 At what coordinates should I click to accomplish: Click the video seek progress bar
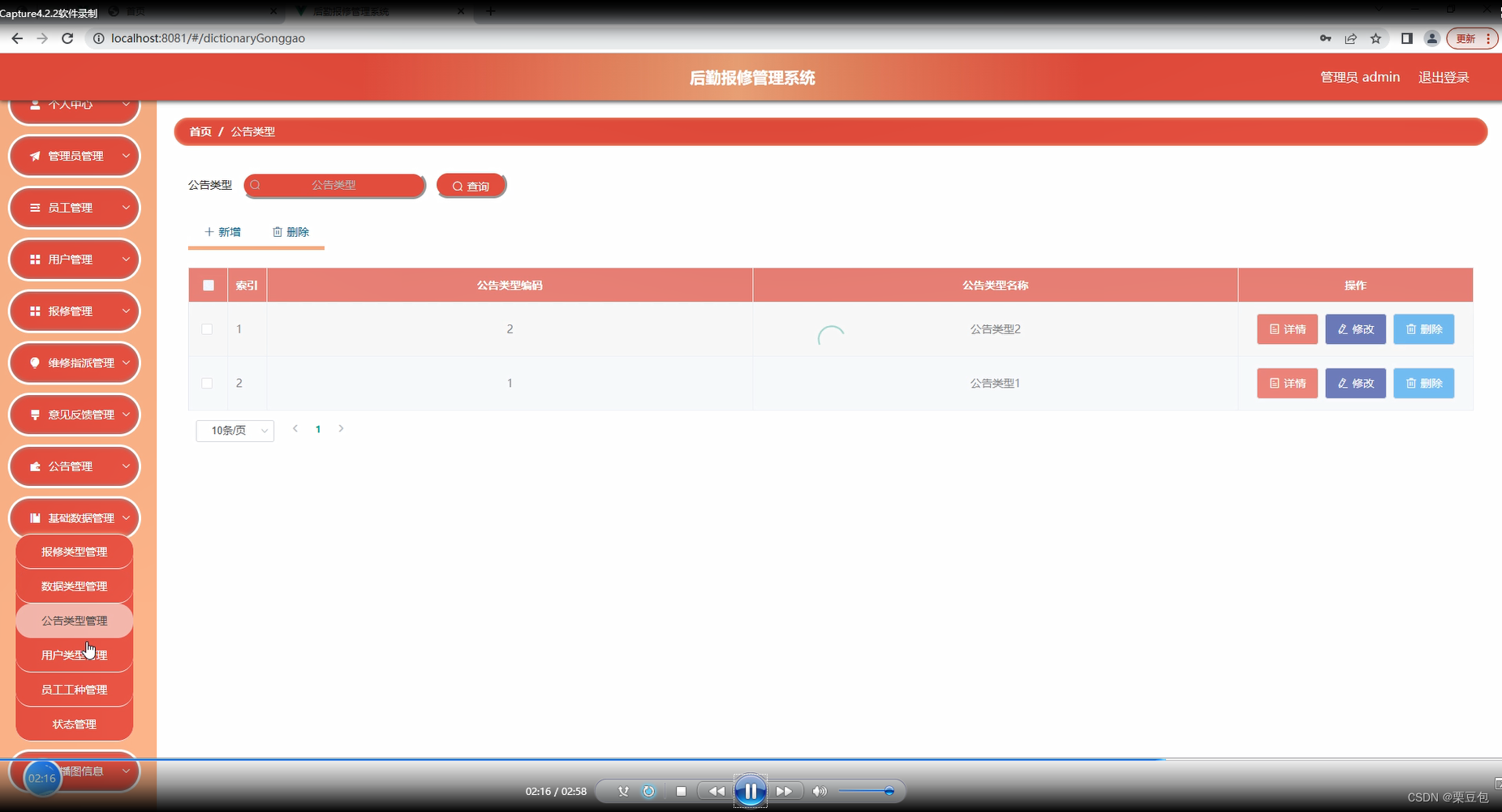point(751,759)
